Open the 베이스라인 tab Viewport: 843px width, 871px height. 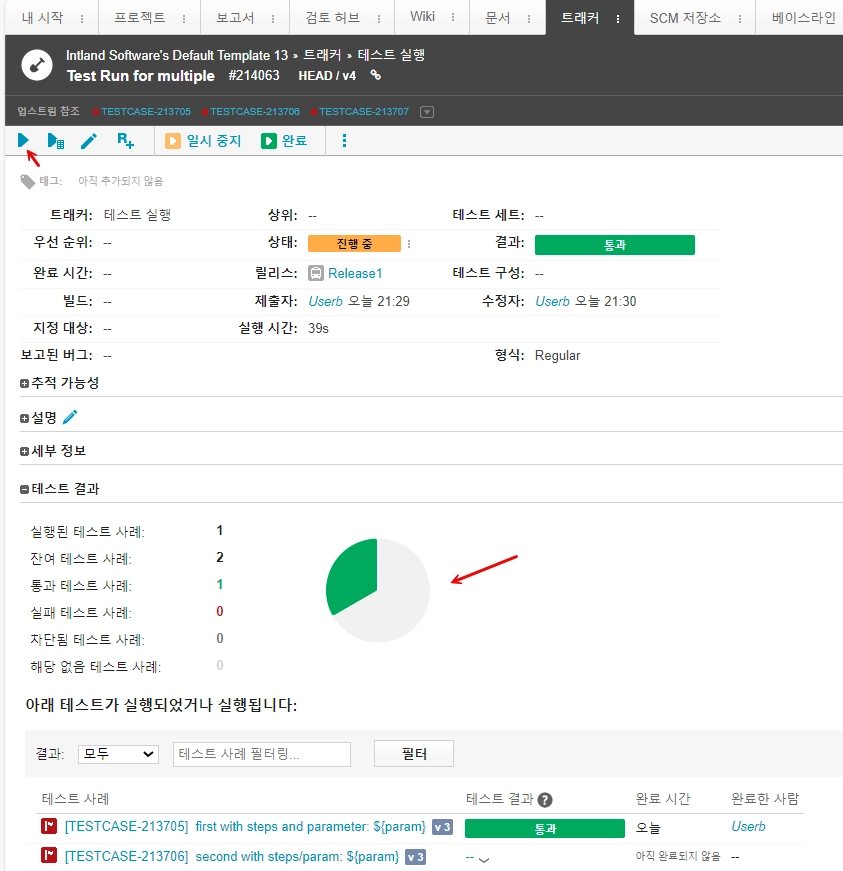tap(803, 18)
